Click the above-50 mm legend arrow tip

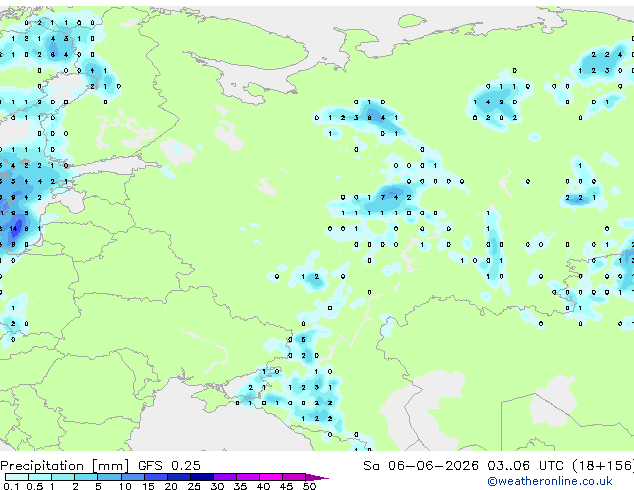pos(317,477)
